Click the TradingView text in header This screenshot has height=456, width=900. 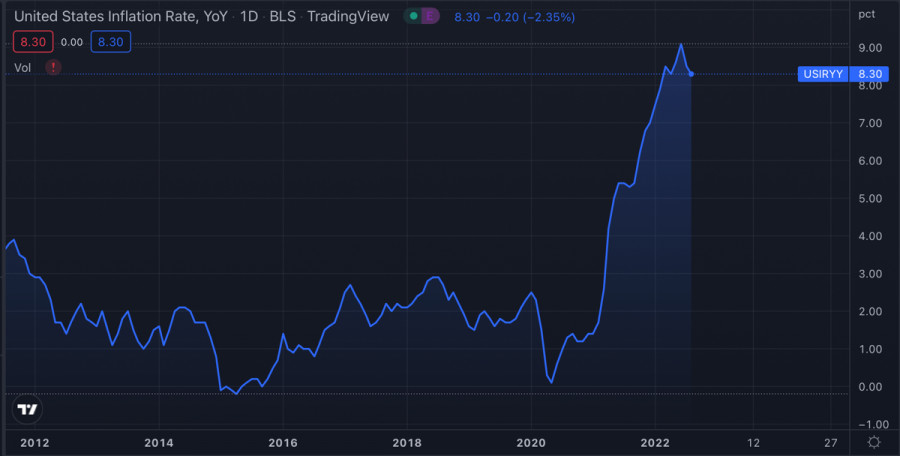pyautogui.click(x=350, y=16)
